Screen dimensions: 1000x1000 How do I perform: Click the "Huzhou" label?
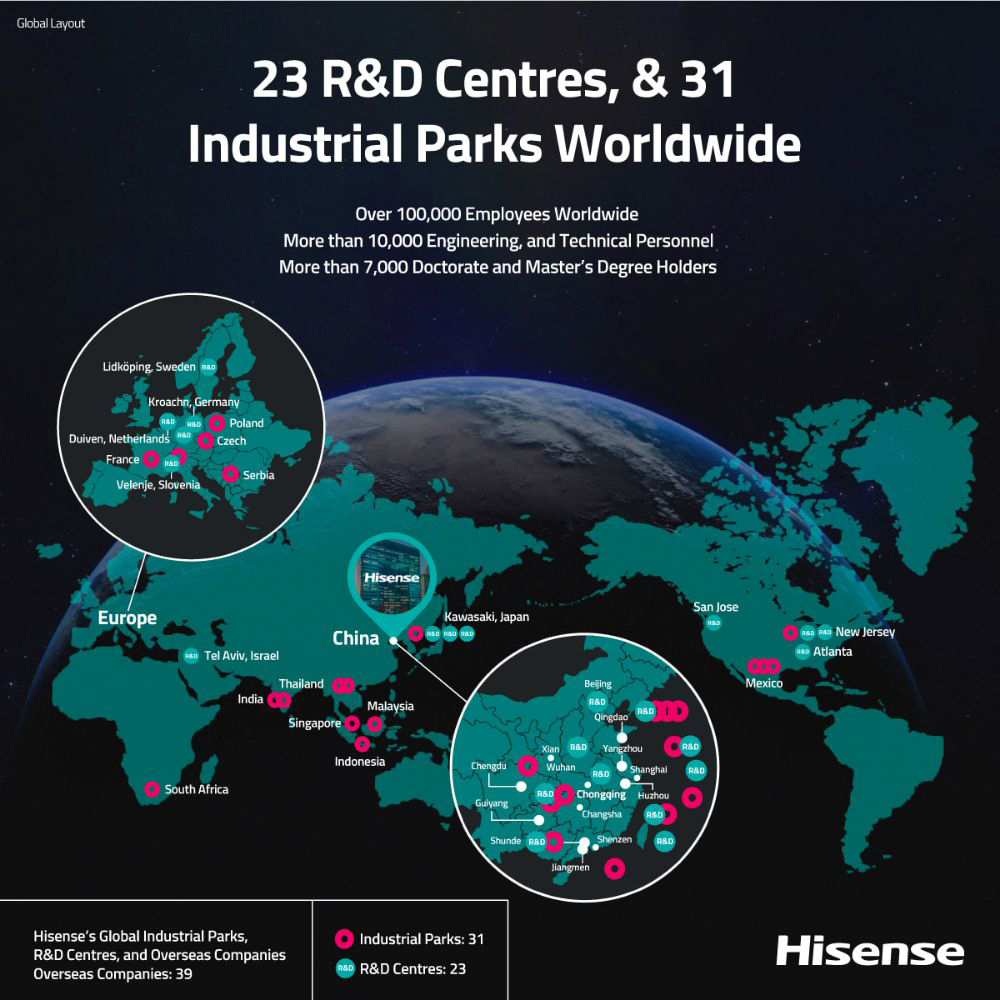pyautogui.click(x=653, y=795)
